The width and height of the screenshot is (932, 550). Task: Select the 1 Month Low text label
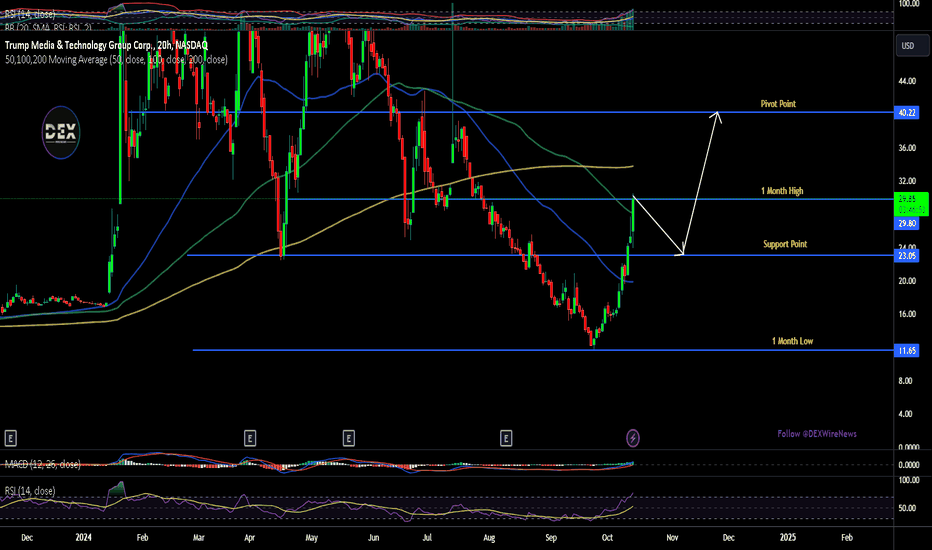click(792, 341)
